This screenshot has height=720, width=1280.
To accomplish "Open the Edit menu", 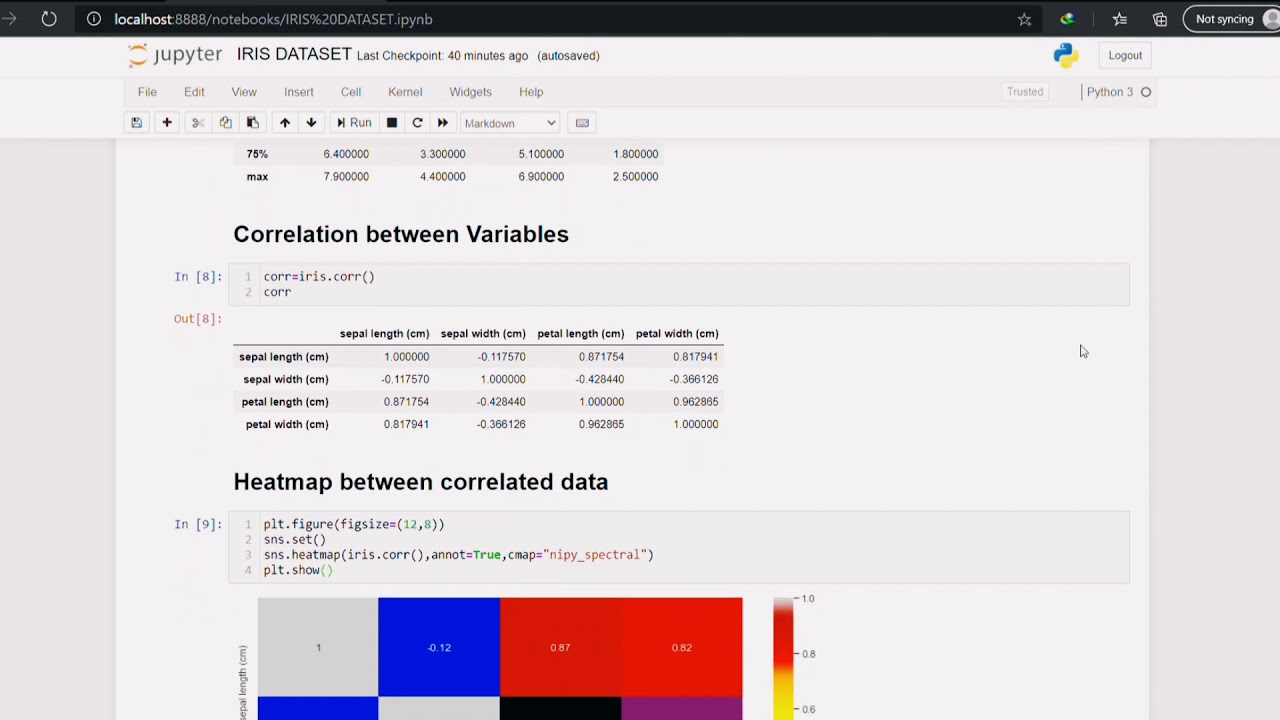I will pyautogui.click(x=194, y=92).
